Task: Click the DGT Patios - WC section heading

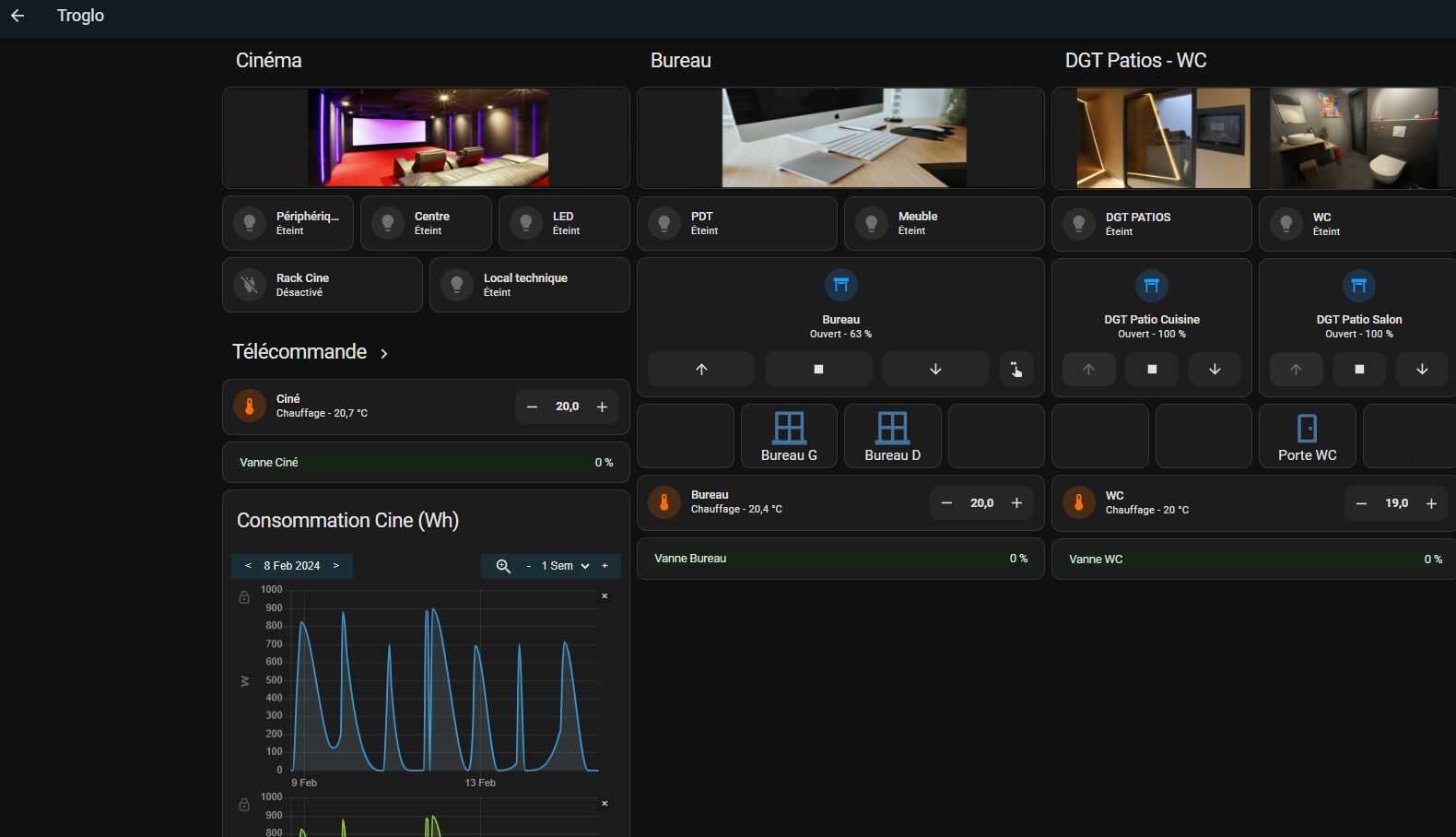Action: point(1135,61)
